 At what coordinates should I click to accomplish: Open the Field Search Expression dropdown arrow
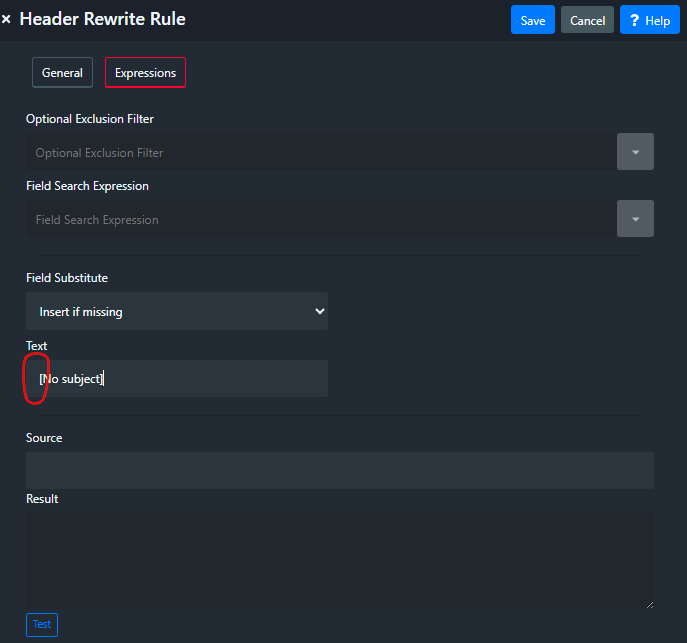tap(635, 219)
